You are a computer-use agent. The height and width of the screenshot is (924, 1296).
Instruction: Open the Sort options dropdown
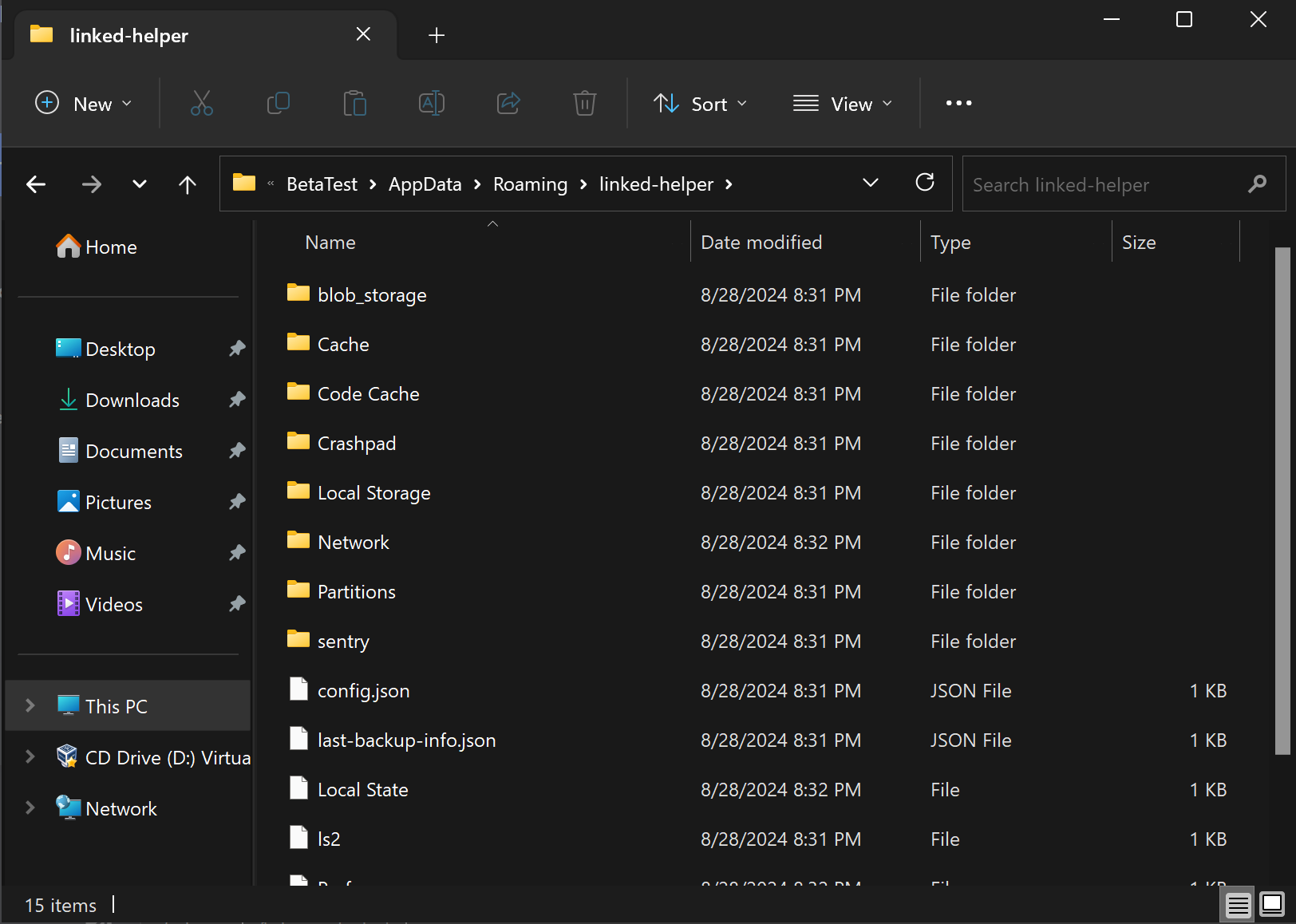[701, 104]
